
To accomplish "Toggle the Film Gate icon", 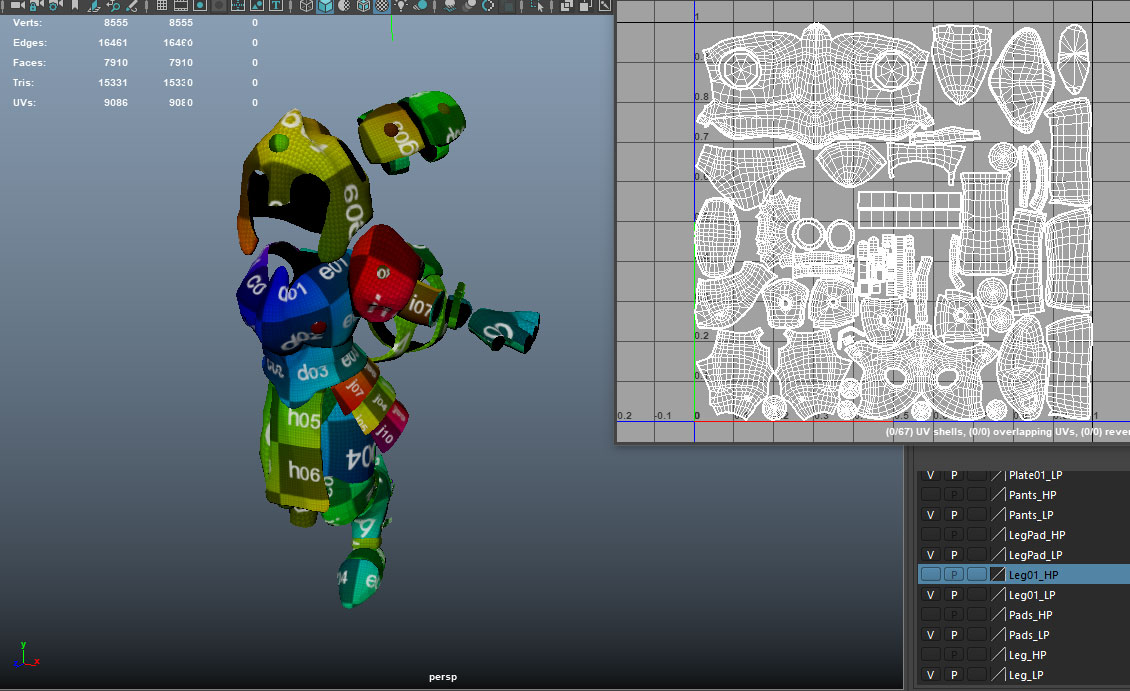I will point(181,6).
